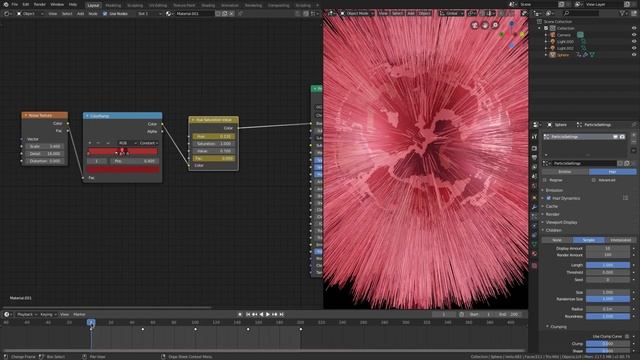The height and width of the screenshot is (360, 640).
Task: Unlink material with the X icon
Action: [x=231, y=13]
